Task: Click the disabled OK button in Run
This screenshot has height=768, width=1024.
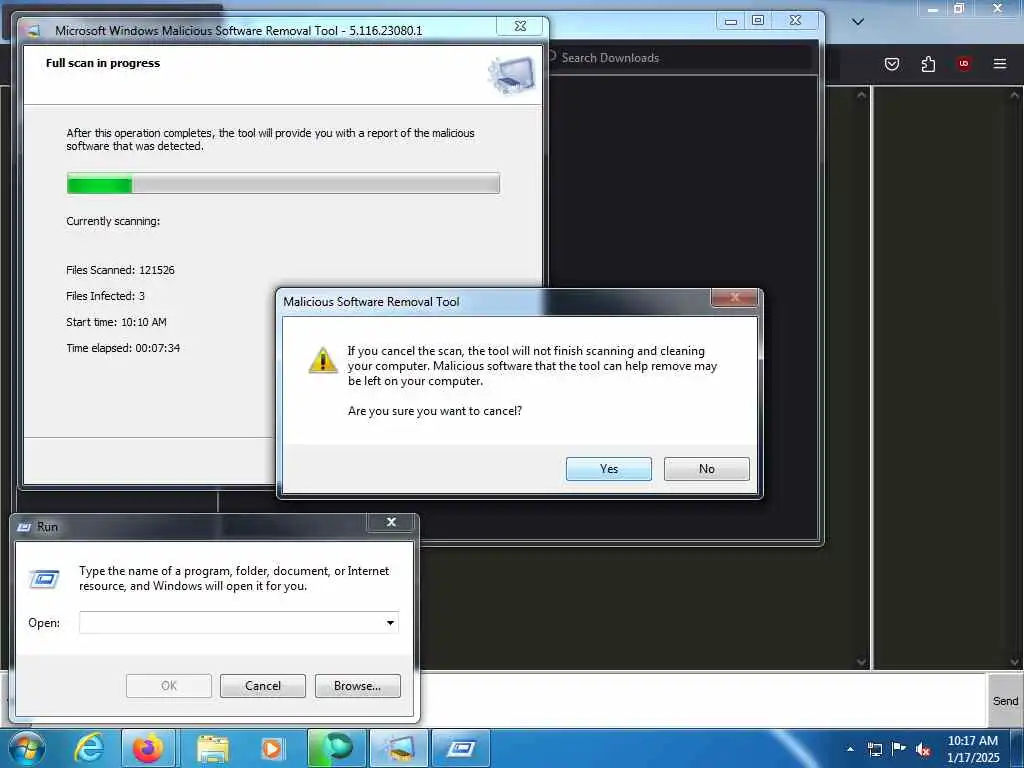Action: (x=168, y=686)
